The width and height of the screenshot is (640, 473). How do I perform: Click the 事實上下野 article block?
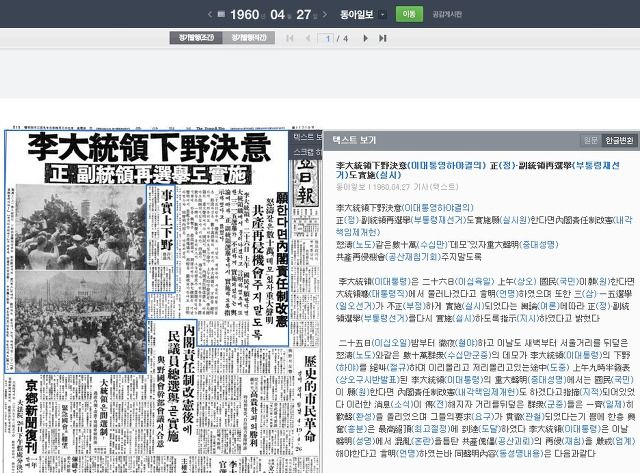point(161,238)
